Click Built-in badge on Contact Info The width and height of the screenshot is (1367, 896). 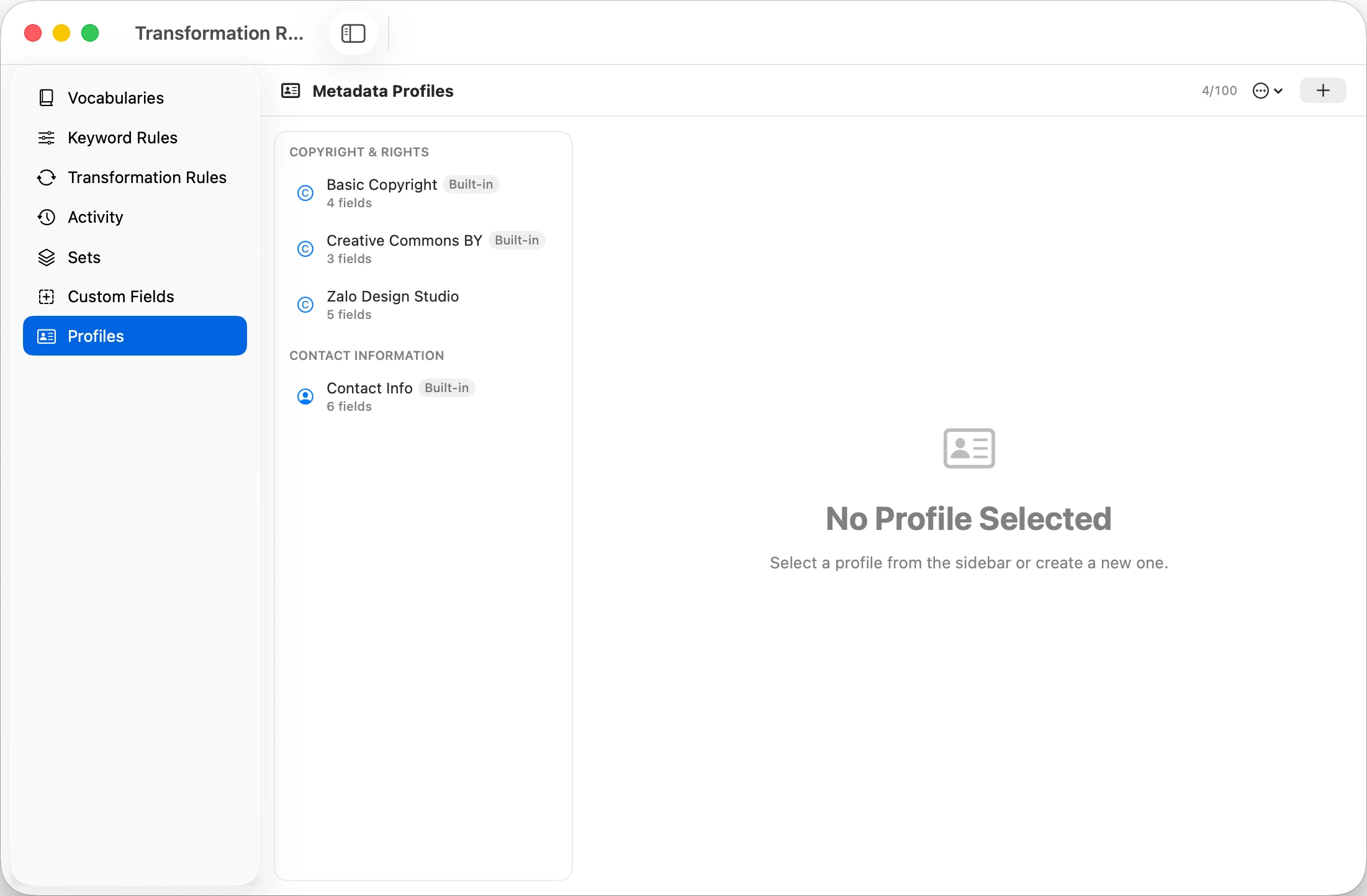pos(447,388)
